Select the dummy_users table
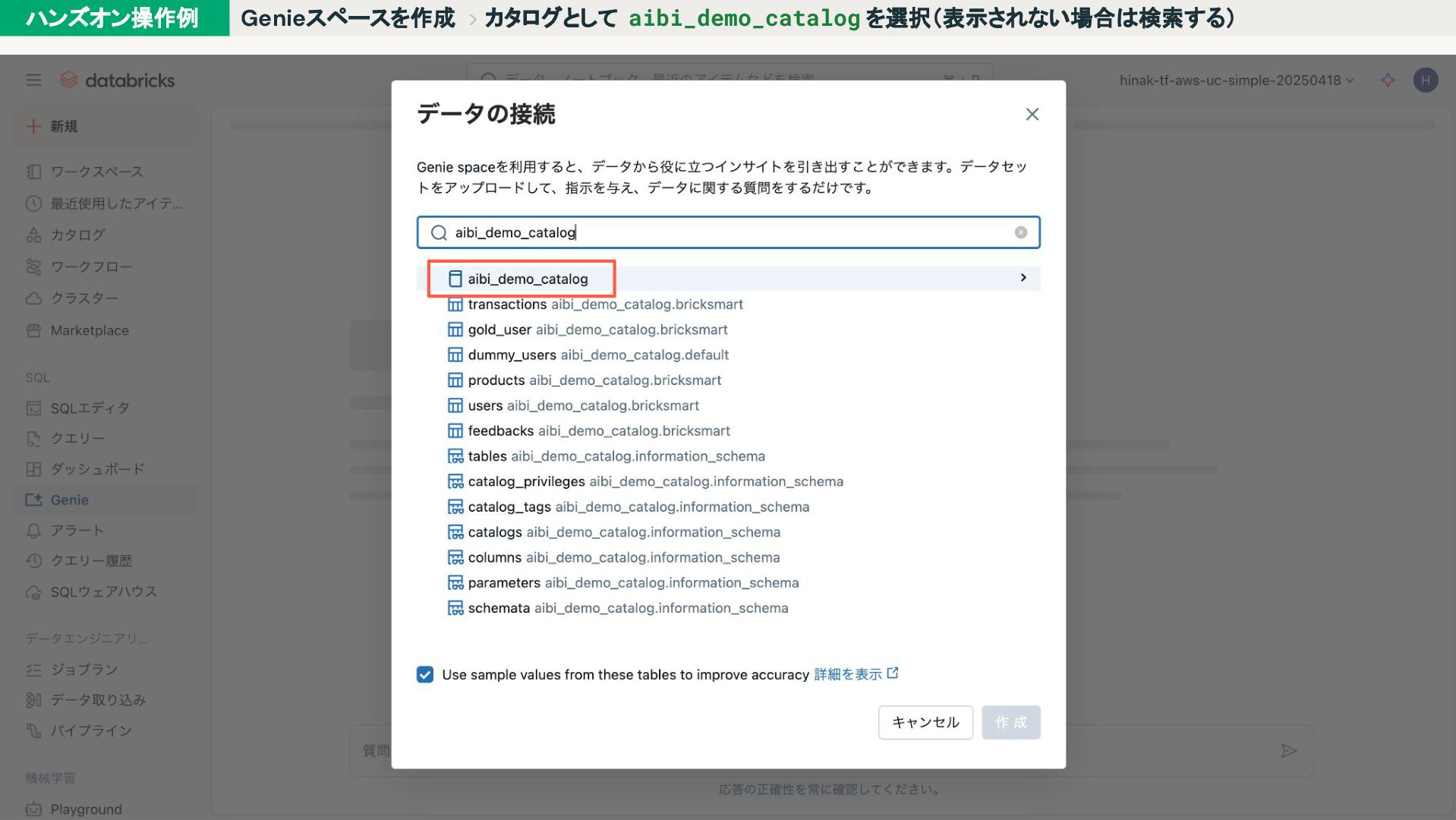This screenshot has height=820, width=1456. pyautogui.click(x=588, y=355)
